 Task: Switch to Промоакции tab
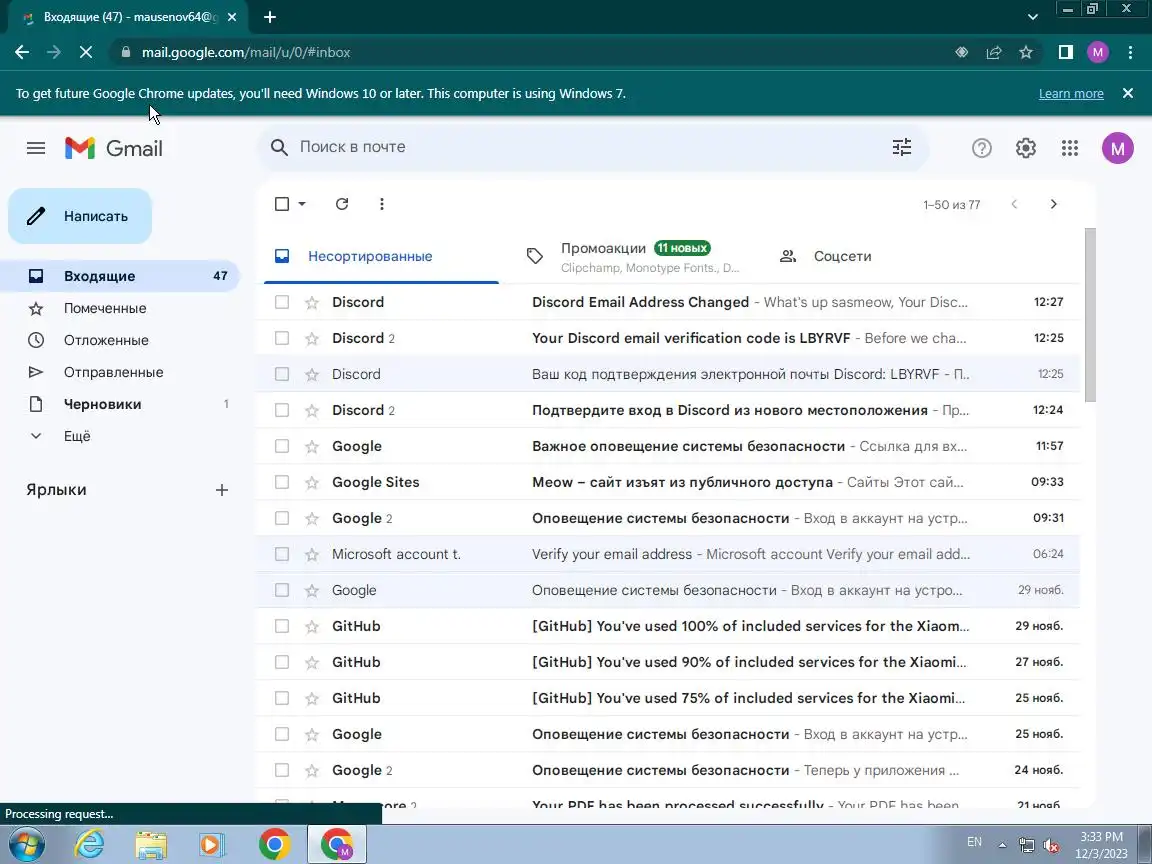[633, 256]
